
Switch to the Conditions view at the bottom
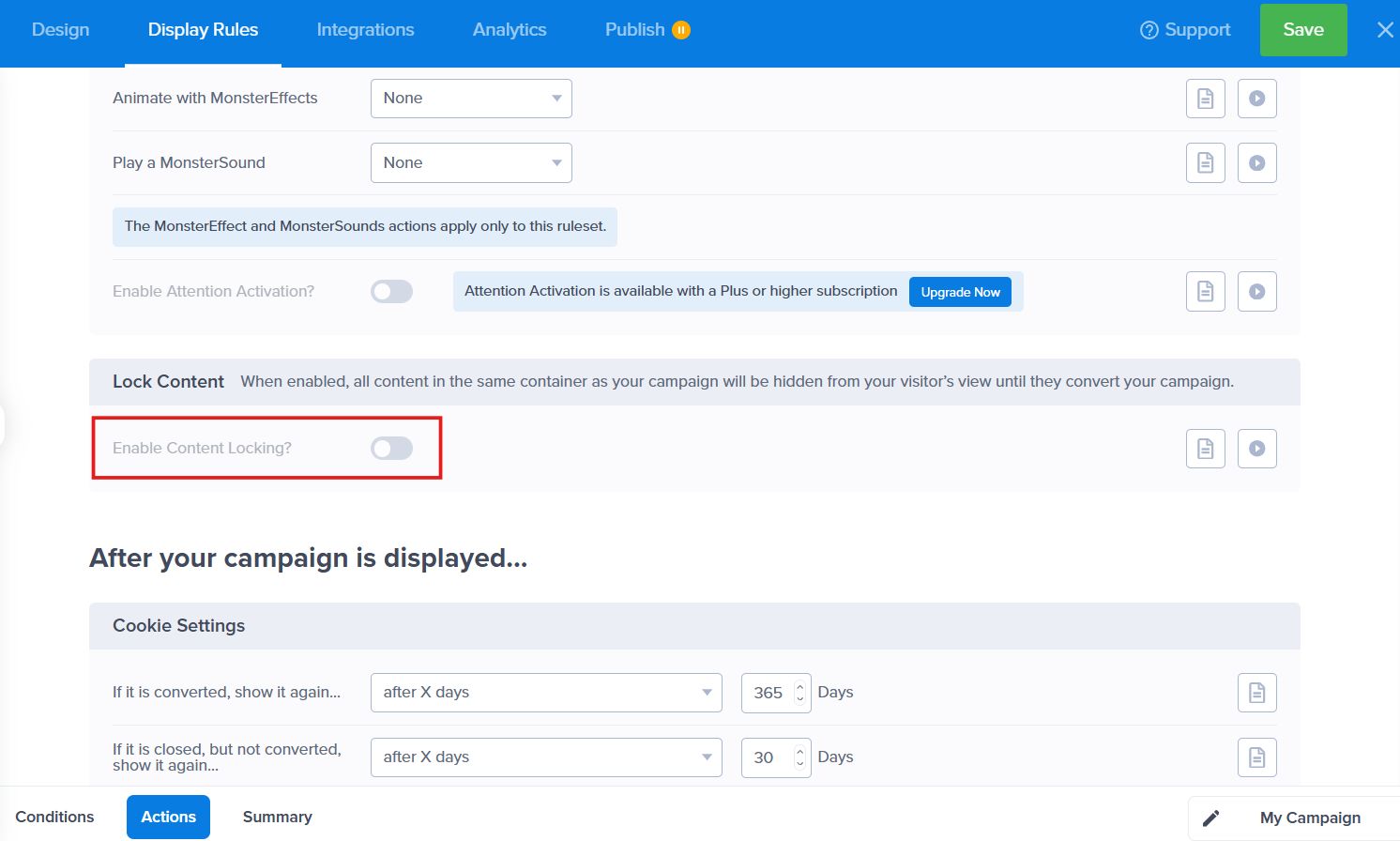54,817
